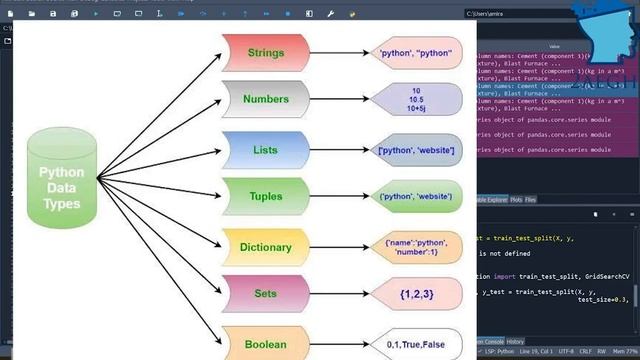Click the ('python', 'website') tuple example
Image resolution: width=640 pixels, height=360 pixels.
click(416, 196)
